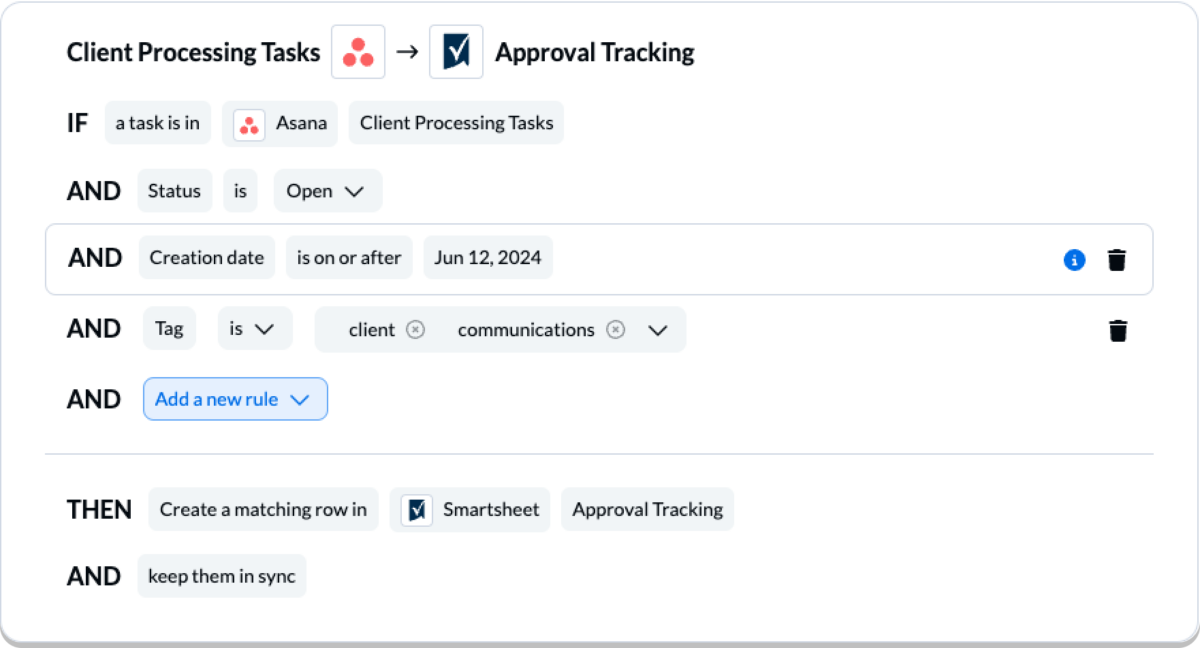Select the Client Processing Tasks chip
Screen dimensions: 1200x648
coord(456,123)
